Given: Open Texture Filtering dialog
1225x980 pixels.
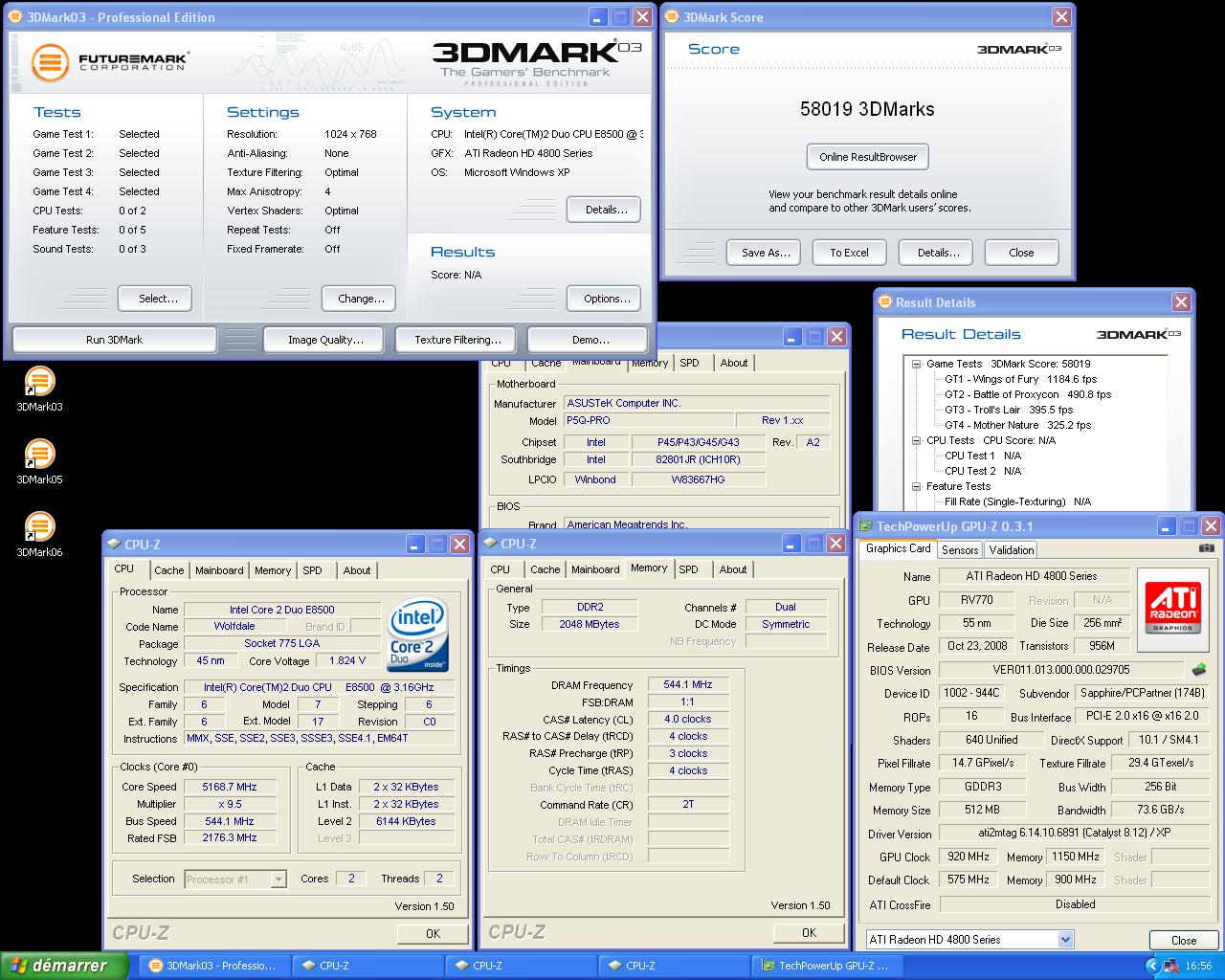Looking at the screenshot, I should [457, 340].
